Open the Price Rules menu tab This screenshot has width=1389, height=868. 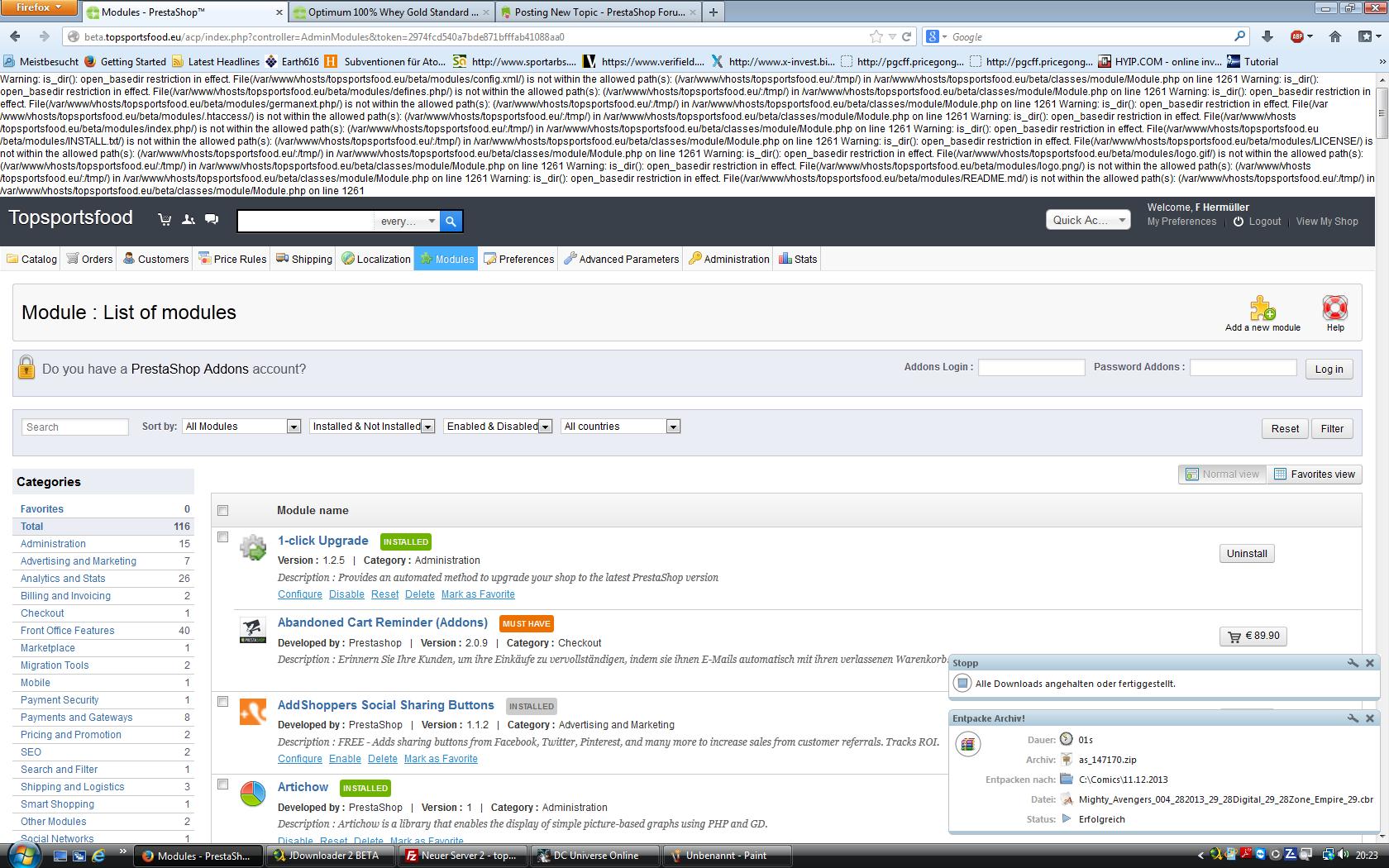(x=232, y=259)
